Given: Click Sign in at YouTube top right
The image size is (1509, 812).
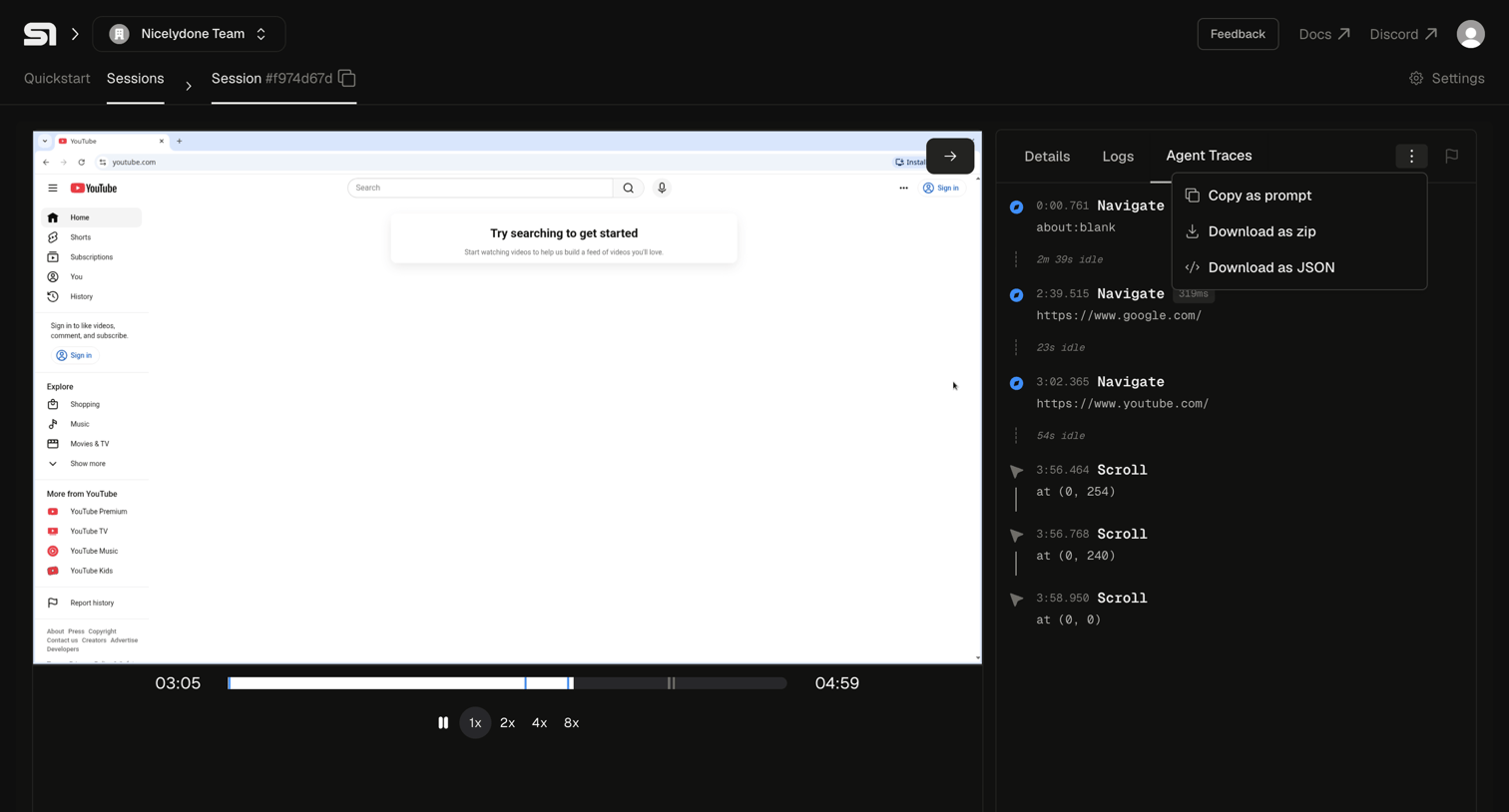Looking at the screenshot, I should pyautogui.click(x=941, y=188).
